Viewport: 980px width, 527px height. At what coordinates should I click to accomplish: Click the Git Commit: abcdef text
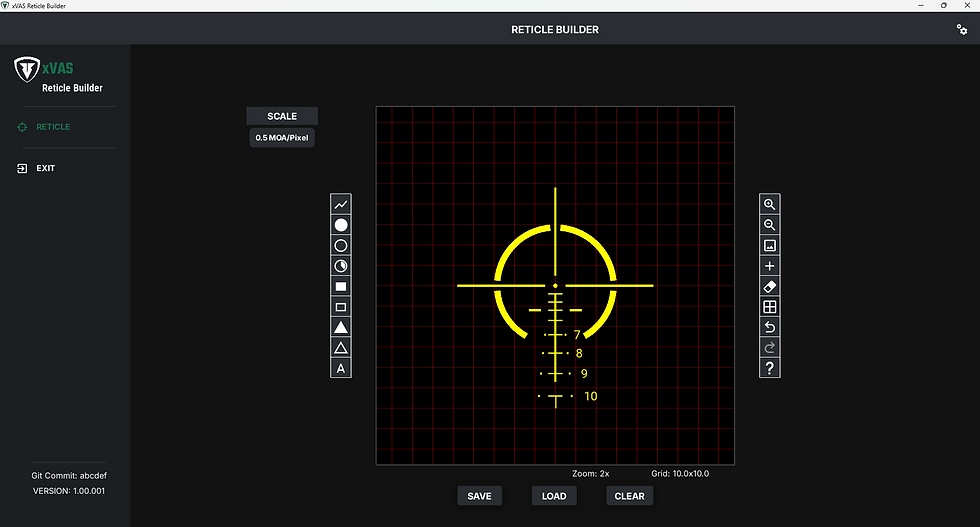(69, 476)
